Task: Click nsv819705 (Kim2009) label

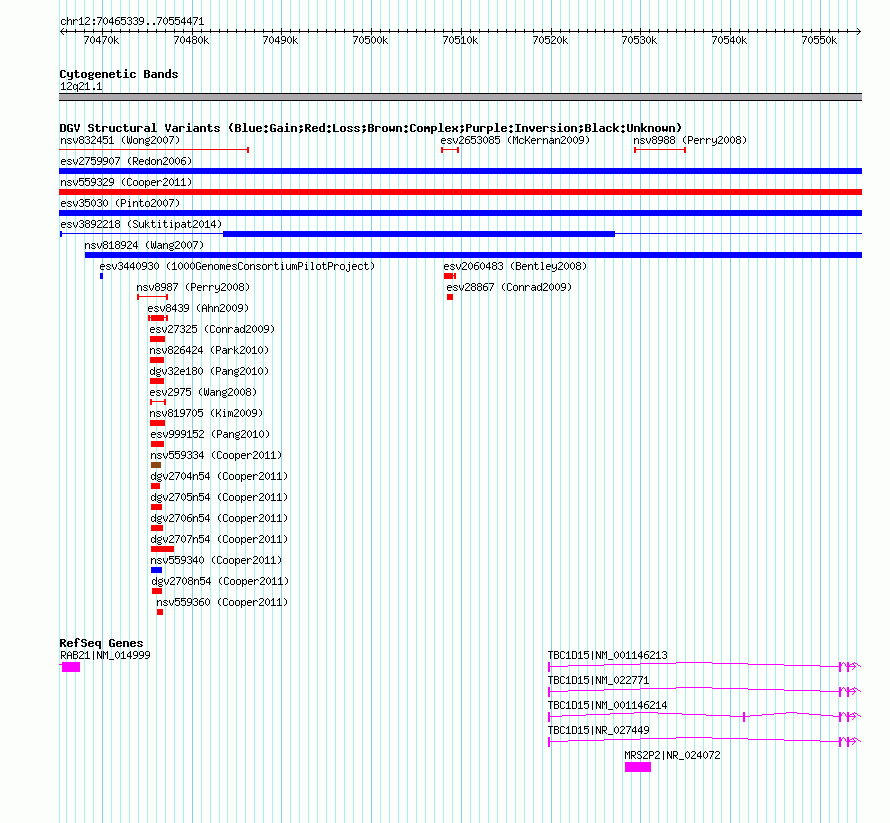Action: click(206, 413)
